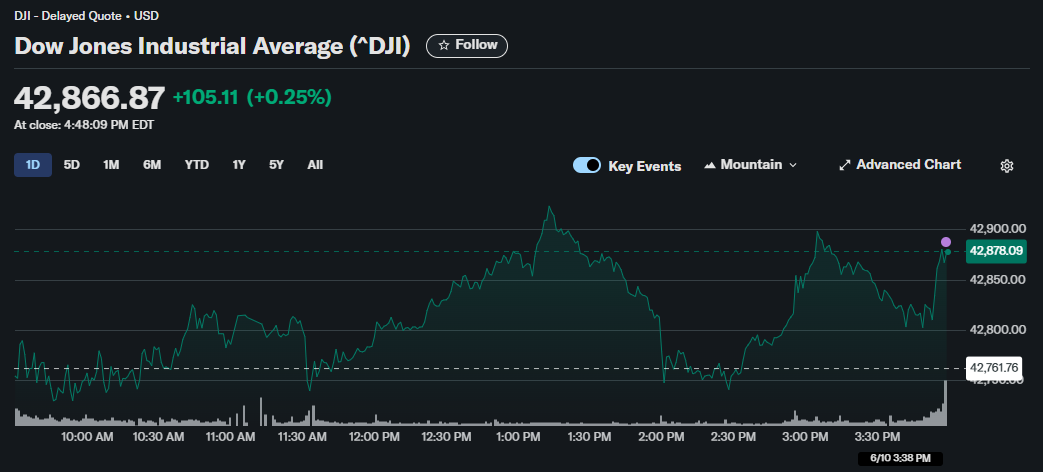Click the 3:00 PM time axis label
This screenshot has height=472, width=1043.
pos(805,437)
